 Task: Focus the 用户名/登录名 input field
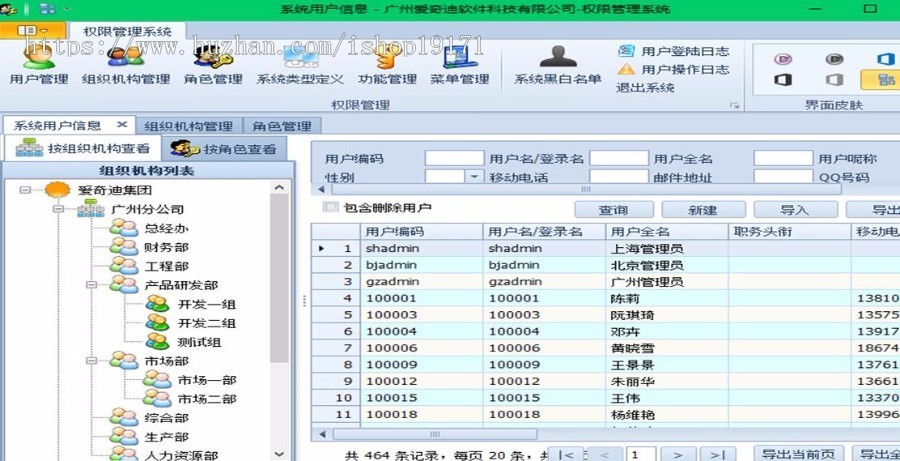click(619, 158)
